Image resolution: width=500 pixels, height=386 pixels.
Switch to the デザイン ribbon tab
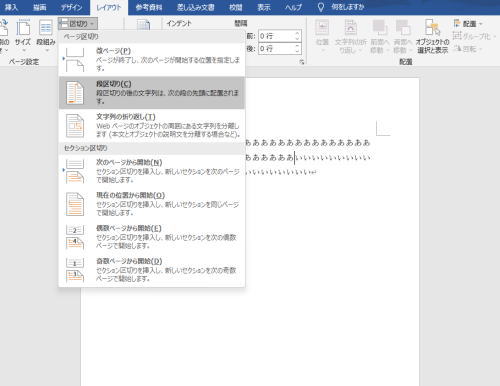tap(71, 7)
